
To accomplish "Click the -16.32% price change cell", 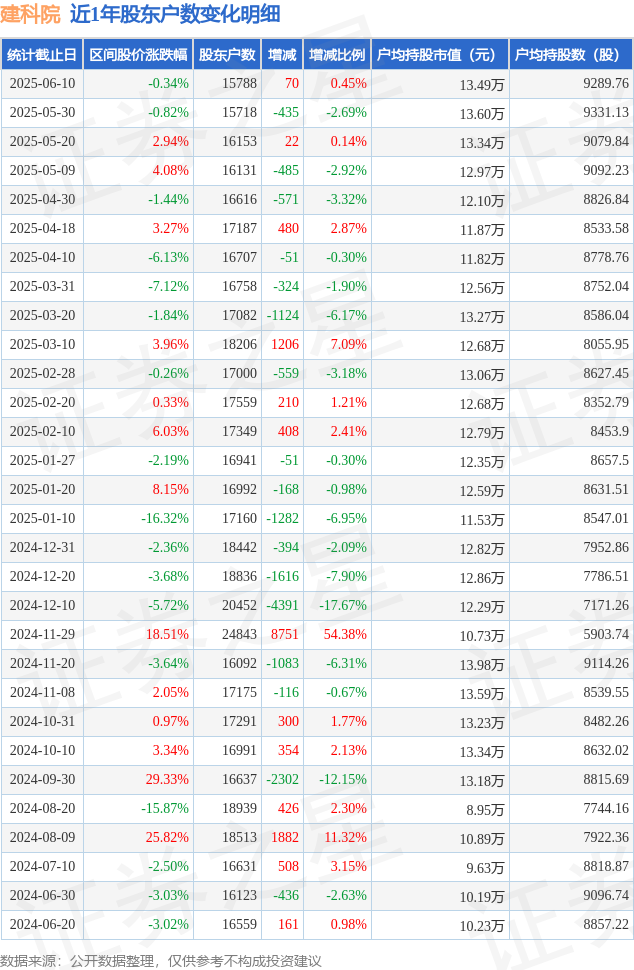I will (165, 518).
